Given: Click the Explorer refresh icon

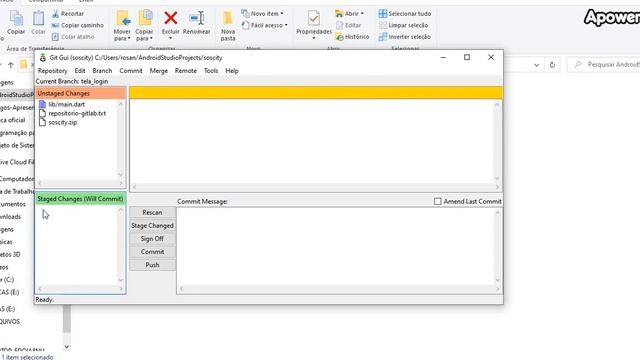Looking at the screenshot, I should point(552,64).
